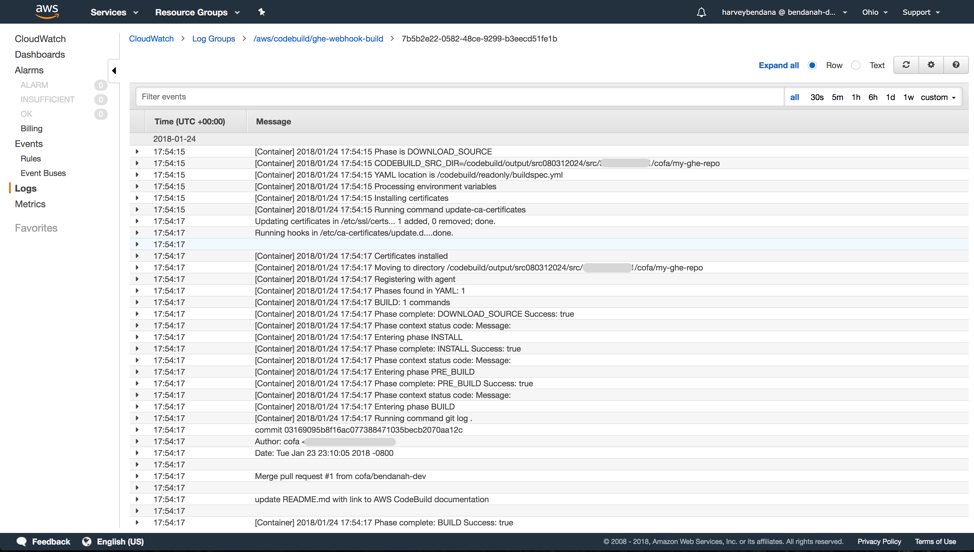The image size is (974, 552).
Task: Open Event Buses in the sidebar
Action: coord(43,173)
